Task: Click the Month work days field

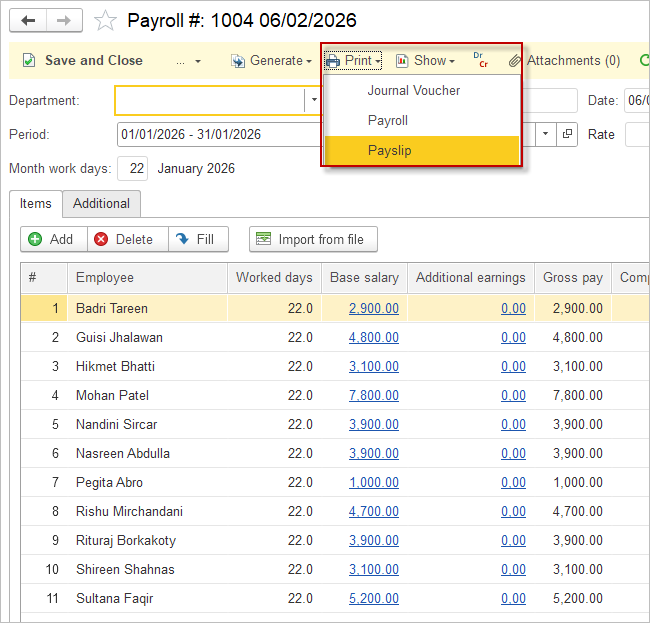Action: click(x=133, y=168)
